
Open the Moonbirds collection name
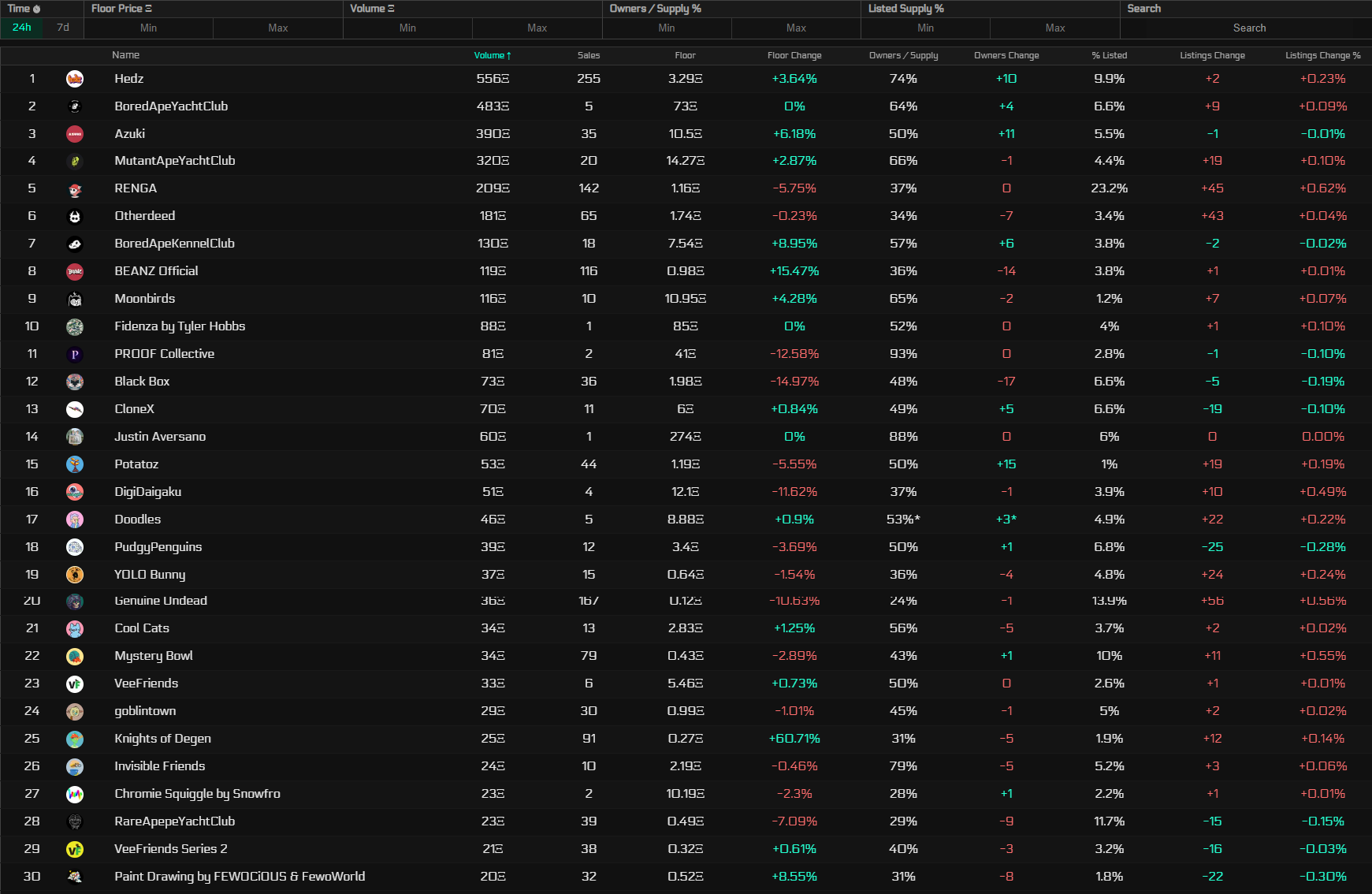tap(145, 299)
